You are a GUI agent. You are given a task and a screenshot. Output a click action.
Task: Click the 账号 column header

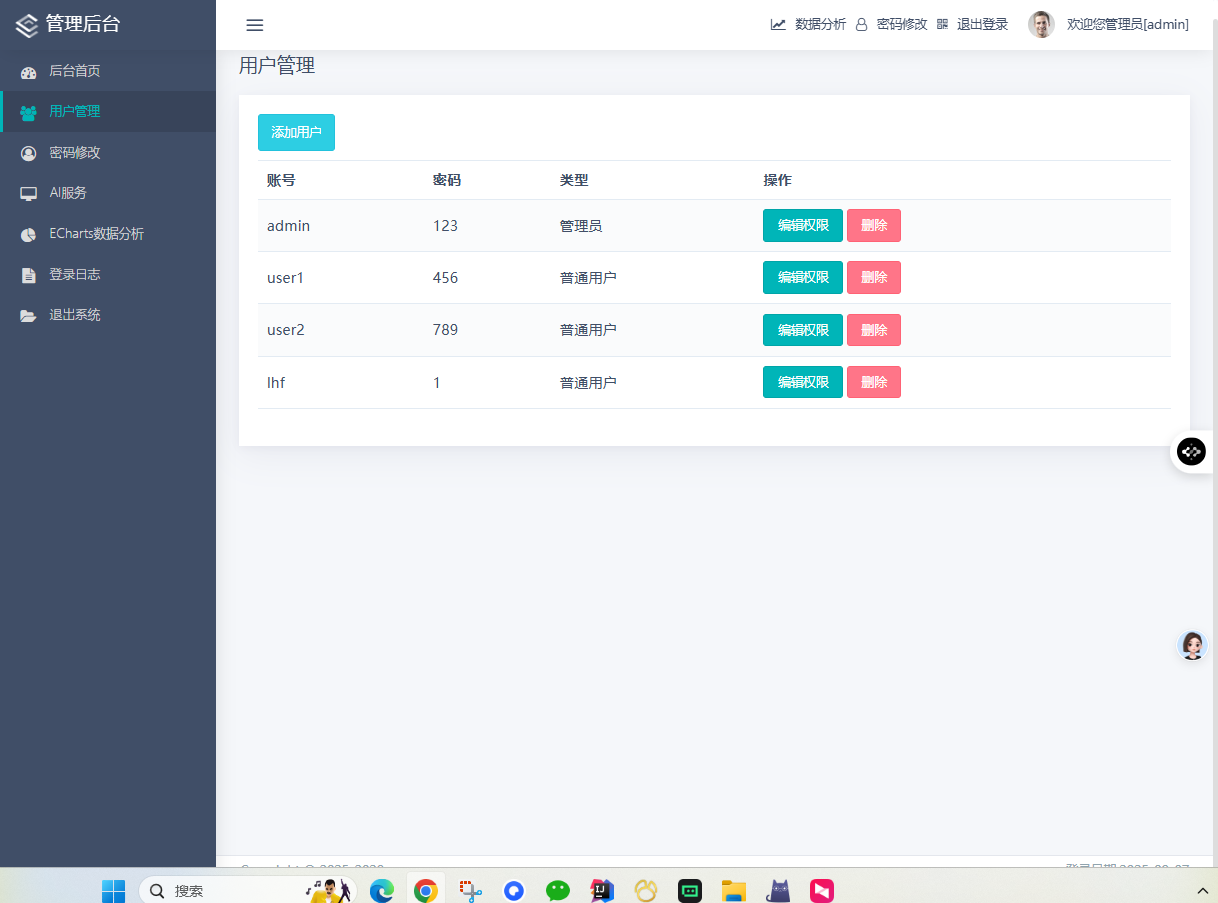pos(281,181)
